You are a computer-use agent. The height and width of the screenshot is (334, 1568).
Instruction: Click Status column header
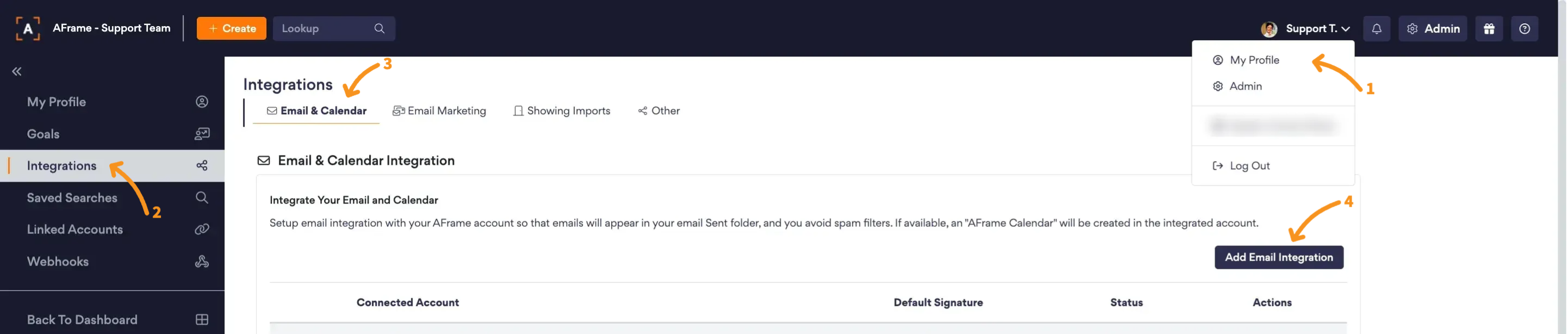coord(1126,303)
